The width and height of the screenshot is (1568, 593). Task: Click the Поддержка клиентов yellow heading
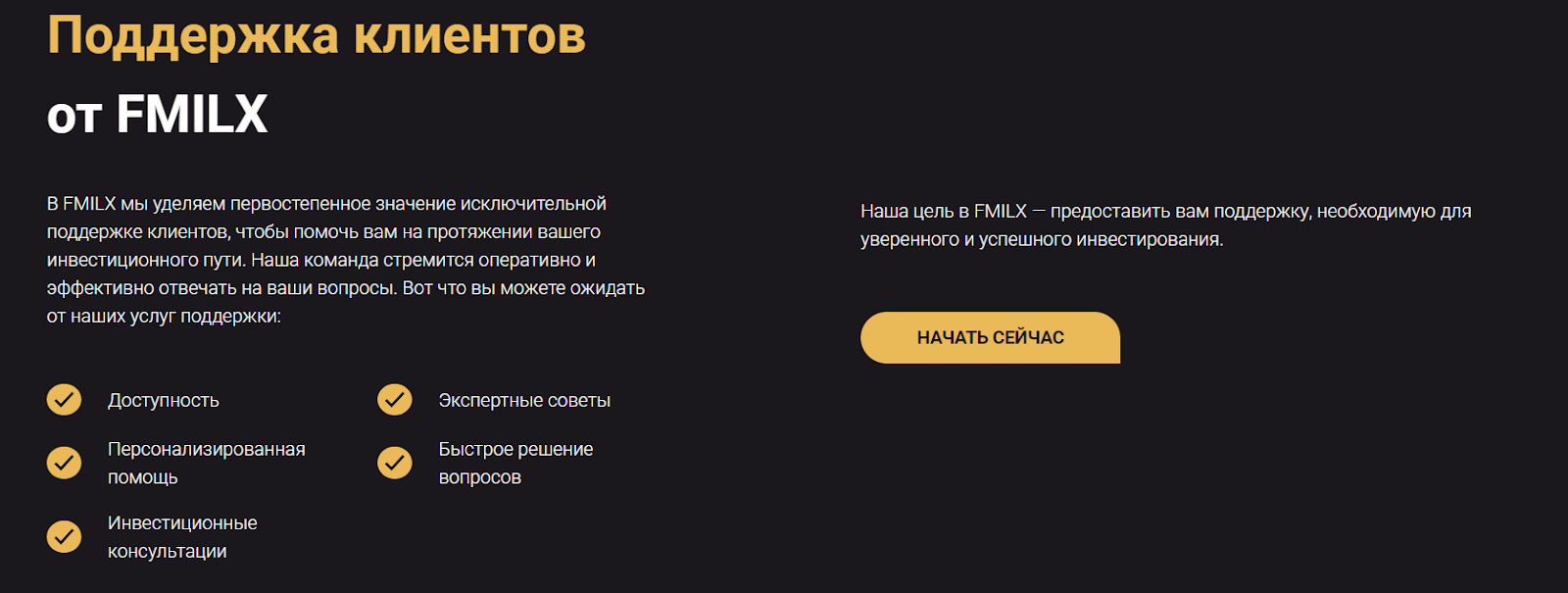317,36
